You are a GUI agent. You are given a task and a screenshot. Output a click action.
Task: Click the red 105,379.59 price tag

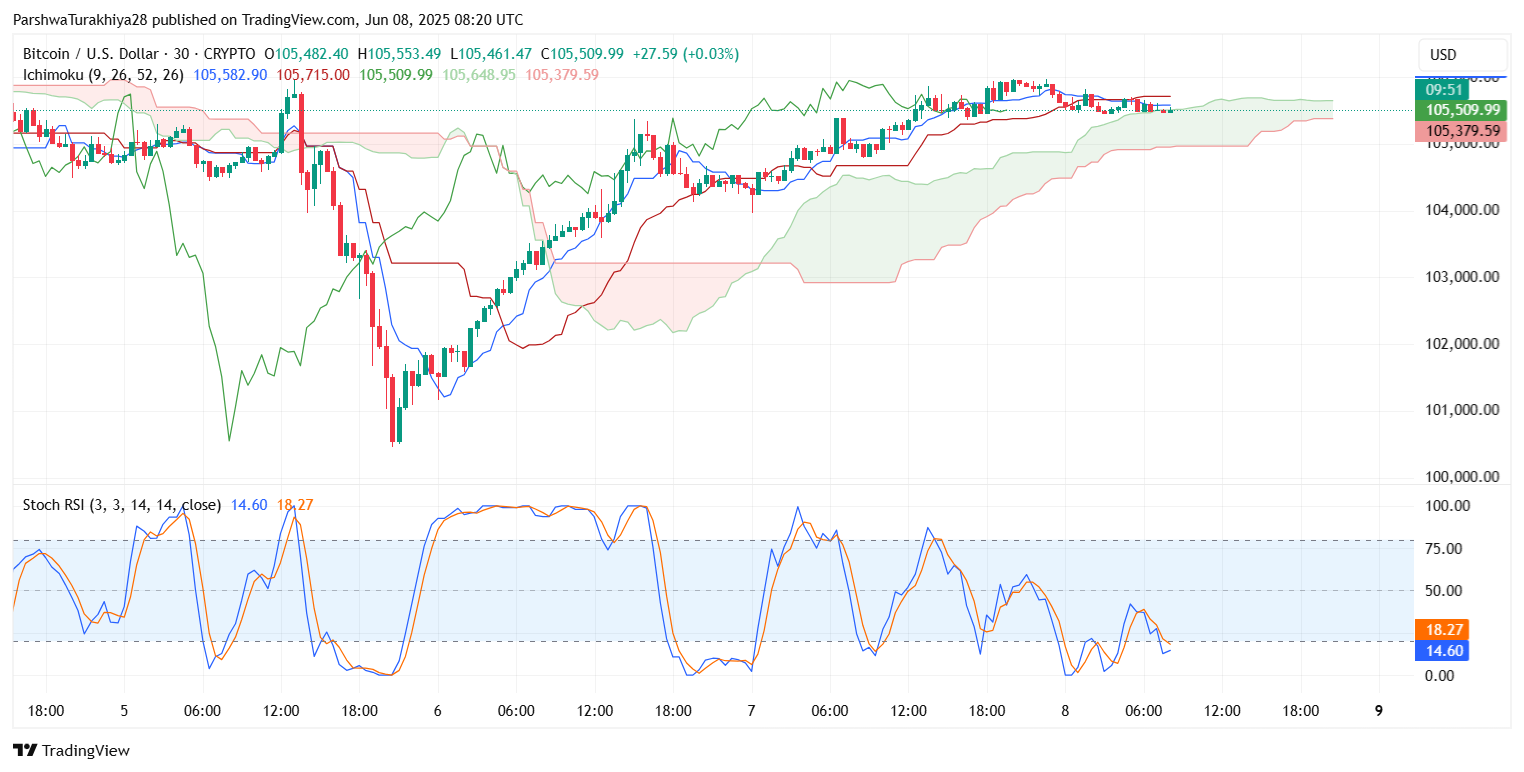tap(1463, 130)
